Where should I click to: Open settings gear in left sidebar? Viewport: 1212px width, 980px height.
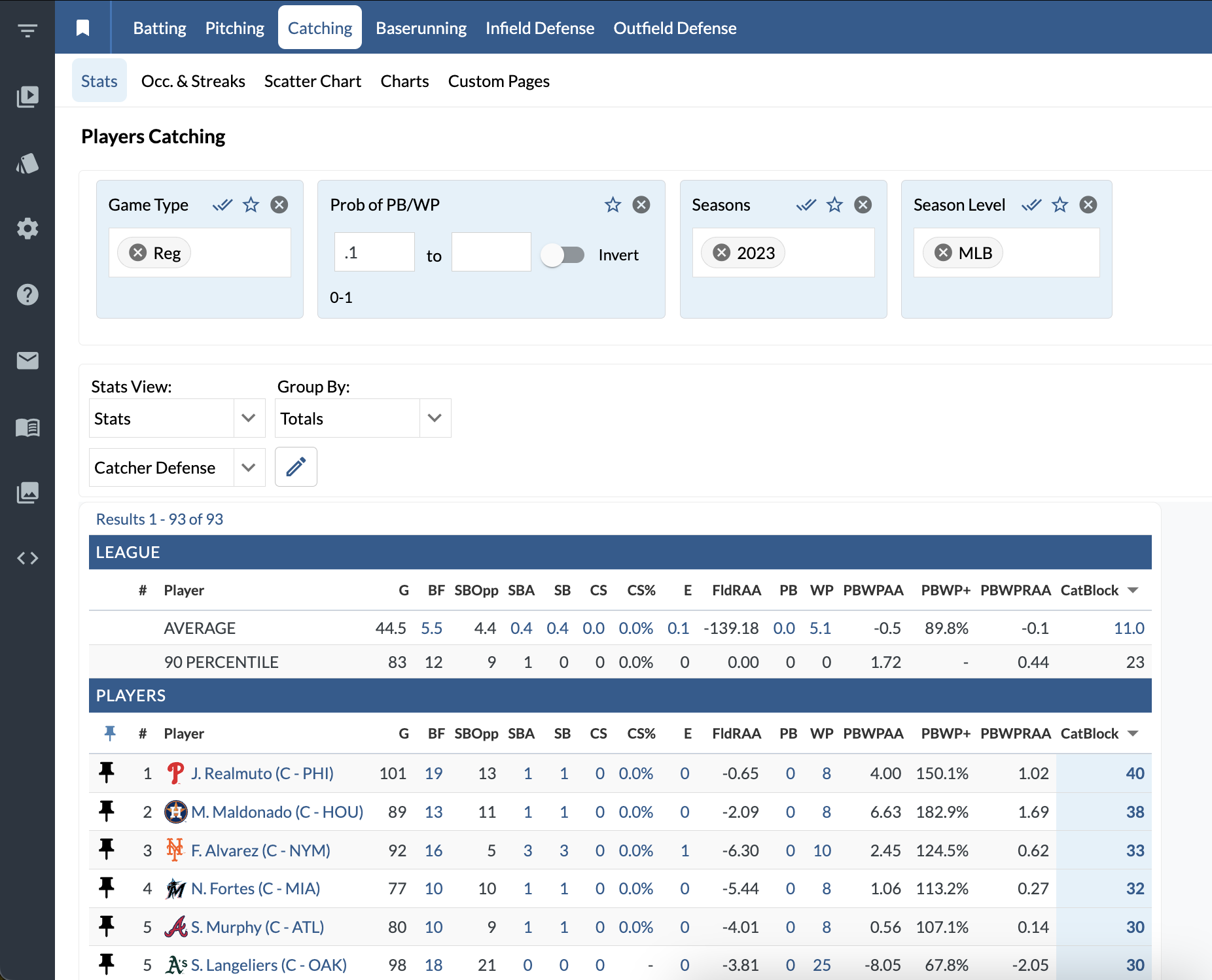pos(27,229)
